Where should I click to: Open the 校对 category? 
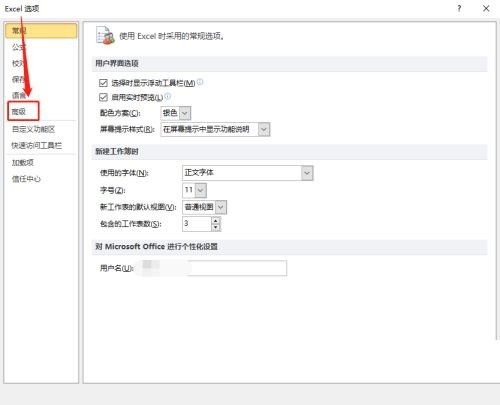point(19,63)
